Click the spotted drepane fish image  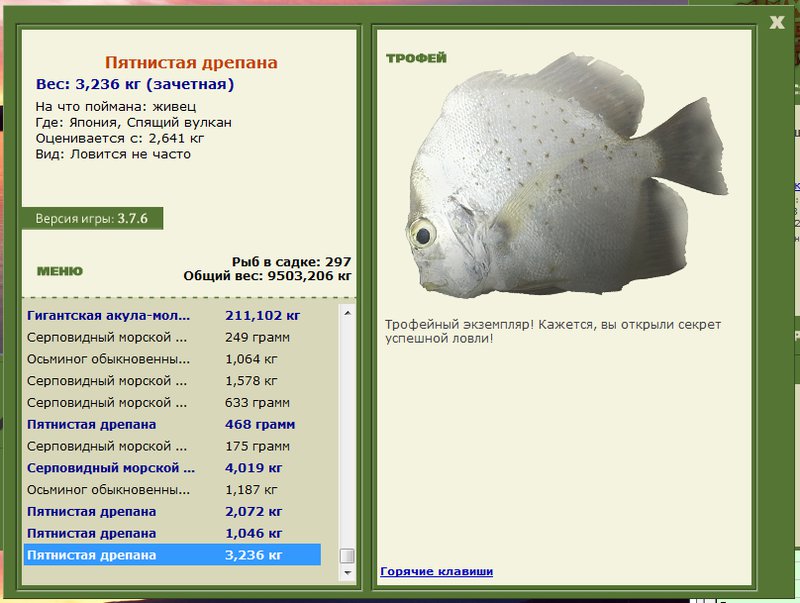[566, 176]
